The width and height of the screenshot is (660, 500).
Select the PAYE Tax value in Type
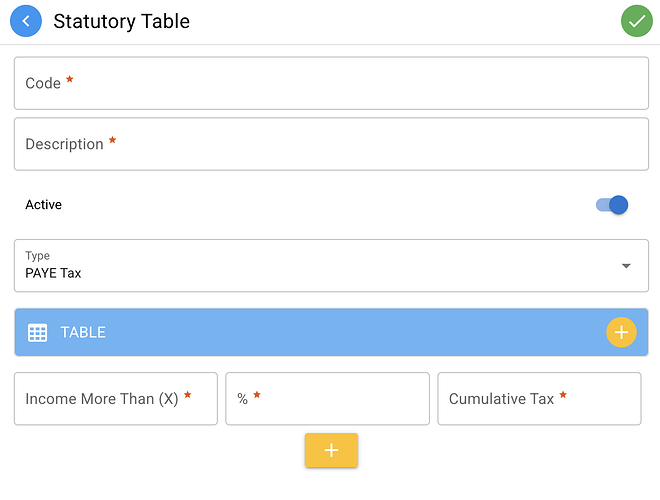click(x=53, y=273)
